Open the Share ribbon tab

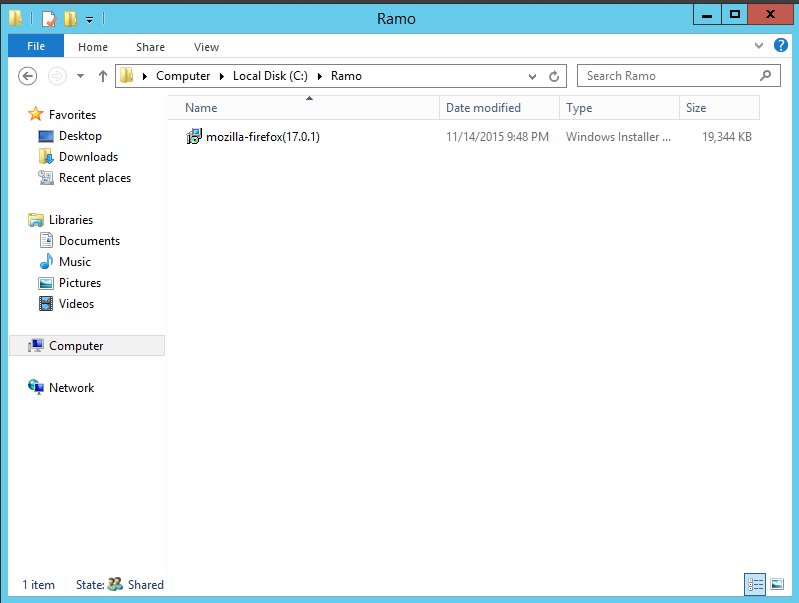[150, 47]
